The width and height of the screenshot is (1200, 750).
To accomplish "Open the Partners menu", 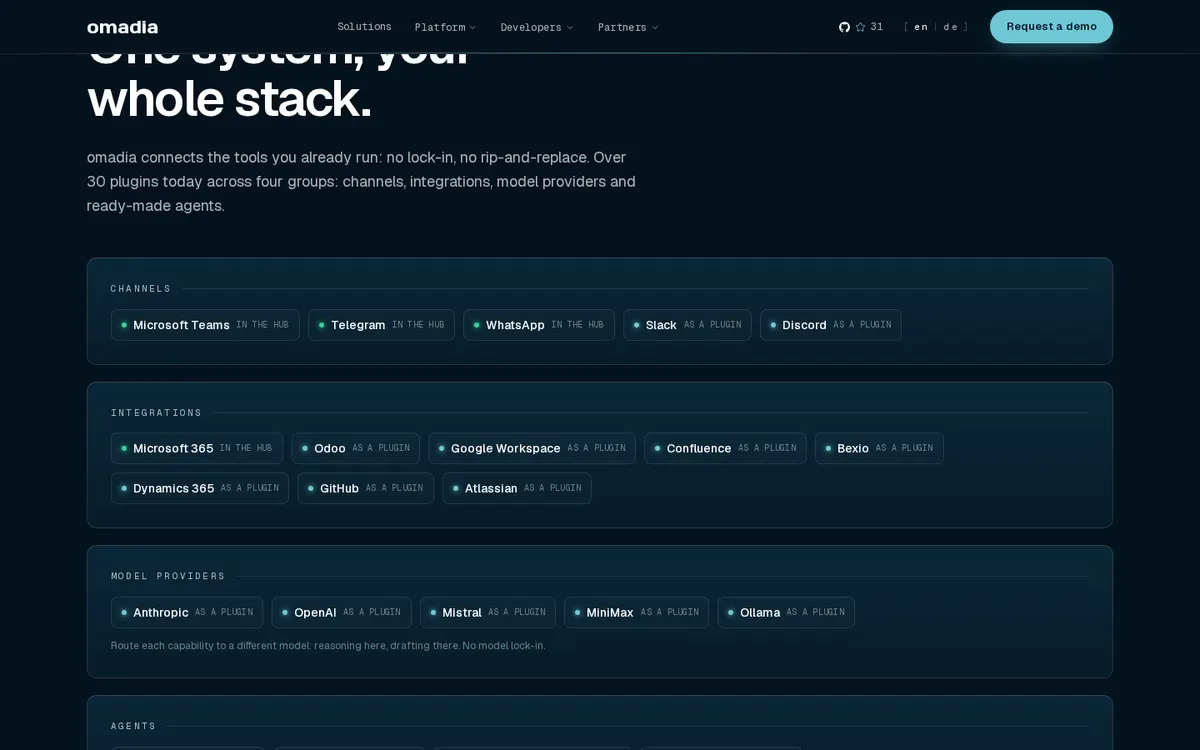I will tap(628, 27).
